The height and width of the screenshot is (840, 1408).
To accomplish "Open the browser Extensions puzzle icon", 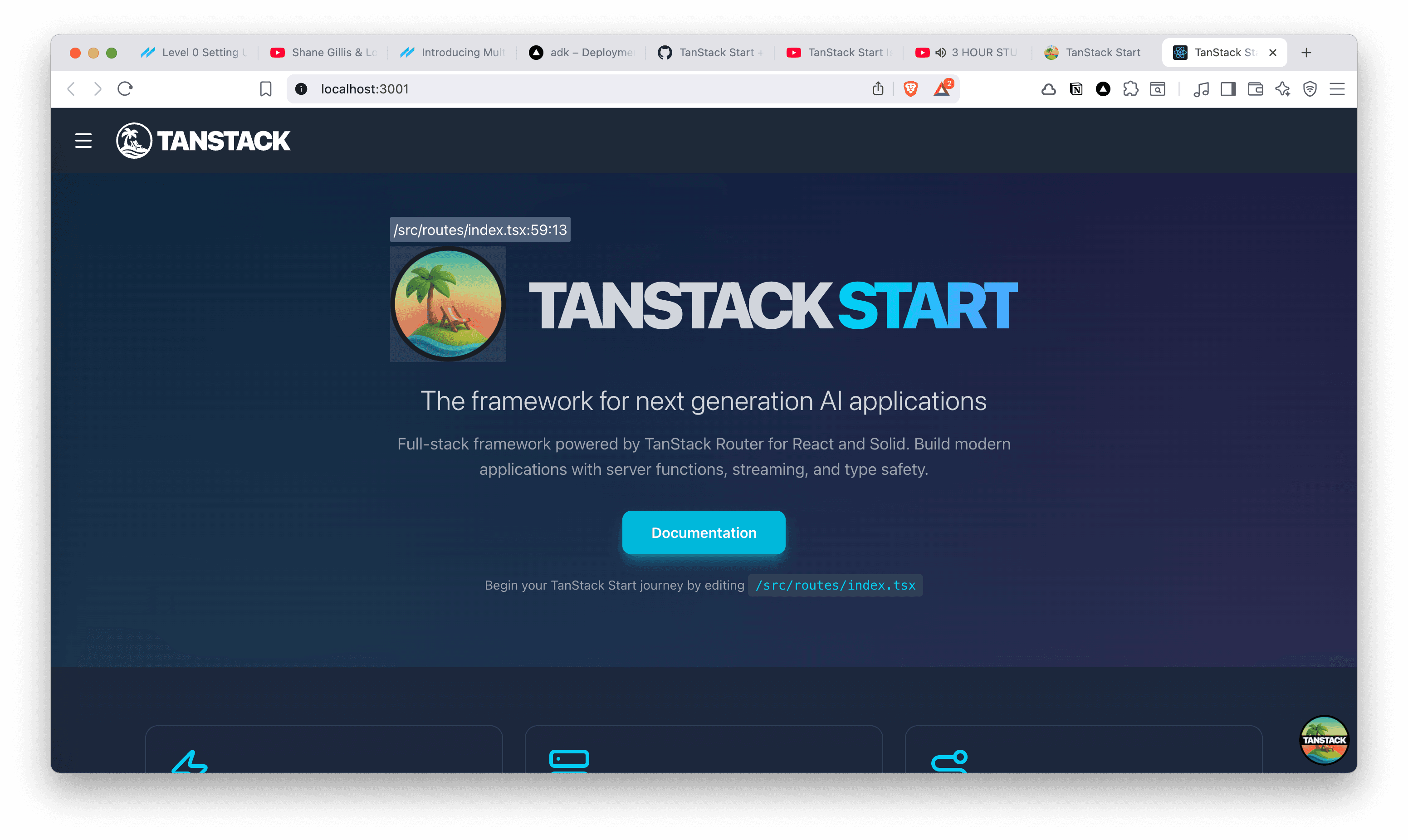I will pyautogui.click(x=1131, y=89).
